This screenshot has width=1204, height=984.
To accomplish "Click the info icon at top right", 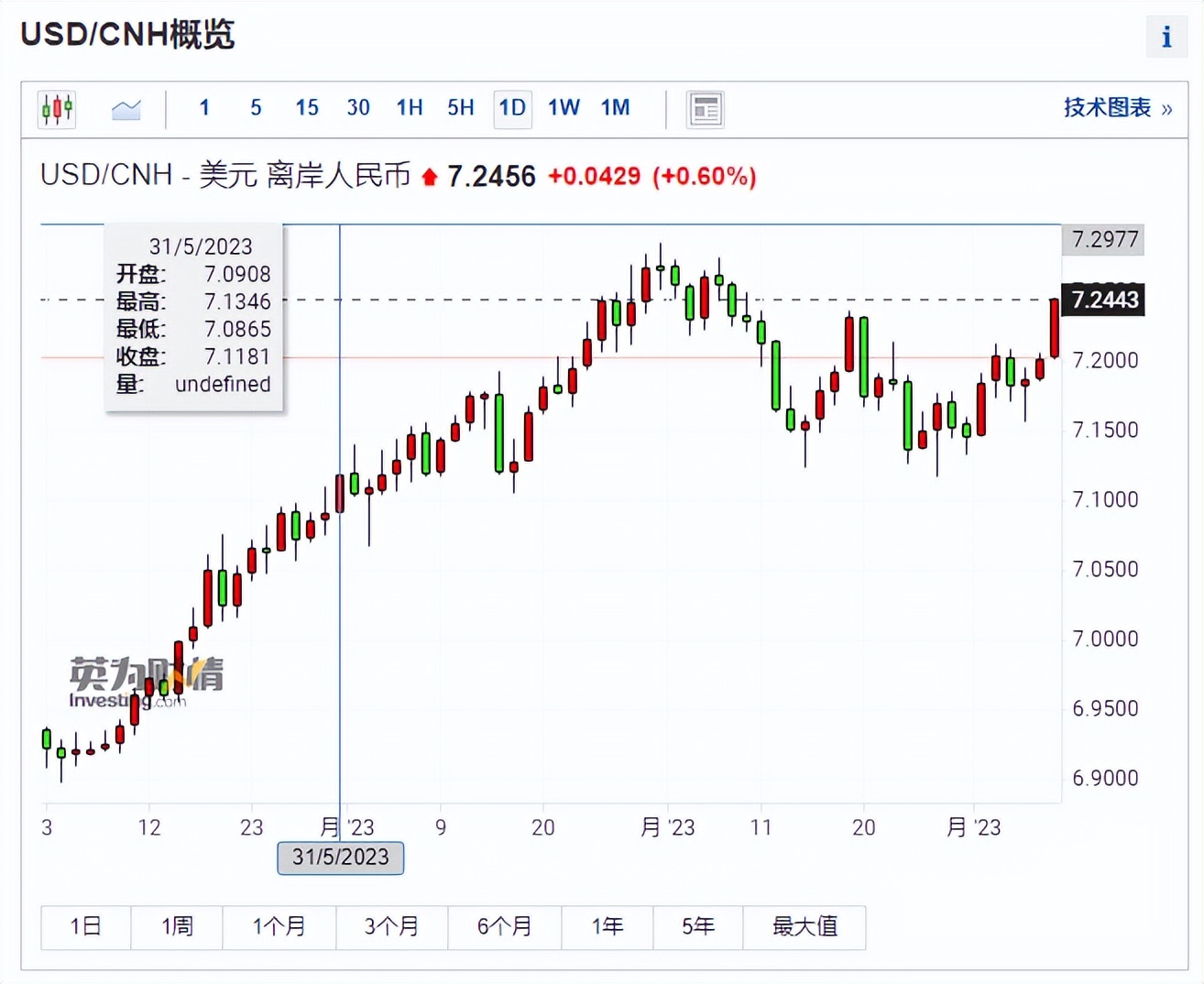I will 1166,38.
